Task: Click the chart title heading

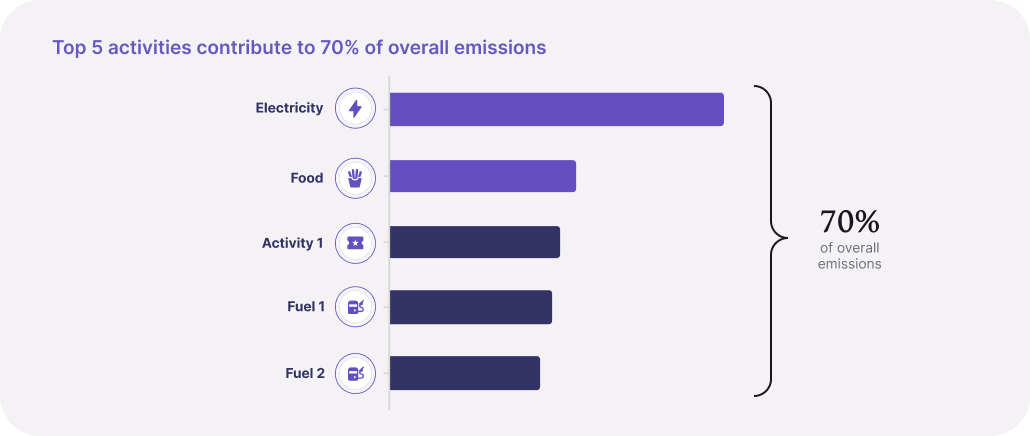Action: [299, 48]
